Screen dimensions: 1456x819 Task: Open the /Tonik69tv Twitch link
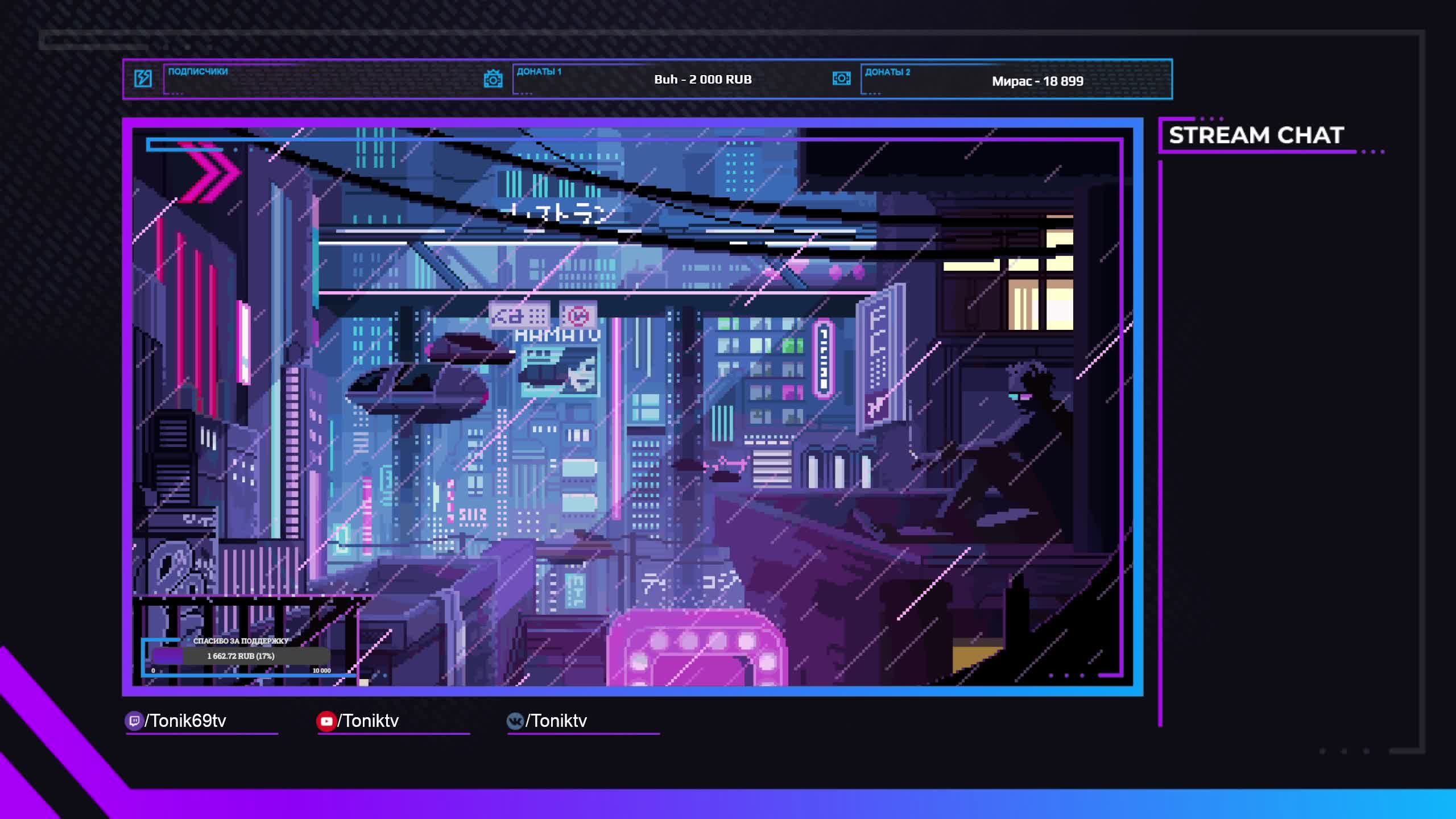click(x=185, y=721)
